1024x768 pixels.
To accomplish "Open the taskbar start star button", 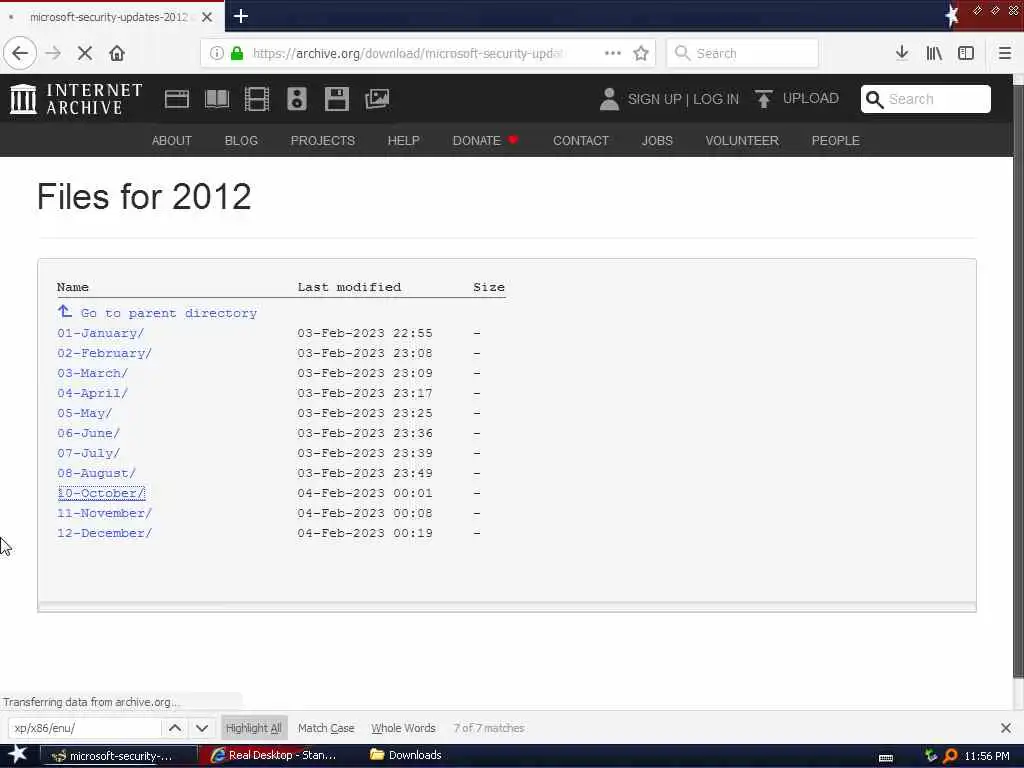I will click(x=18, y=755).
